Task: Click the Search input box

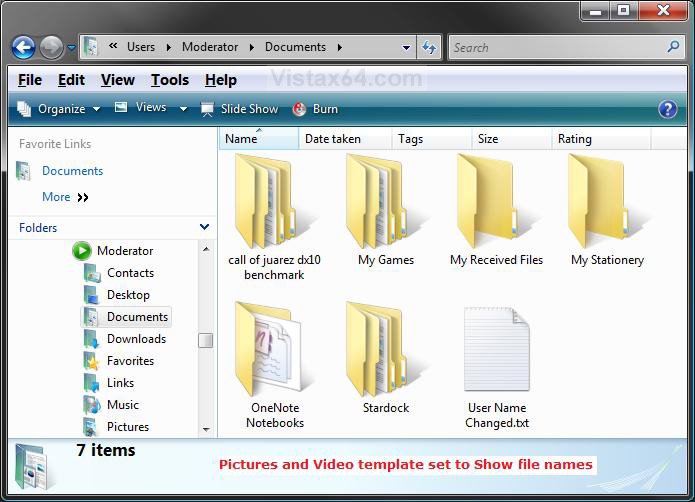Action: pos(555,47)
